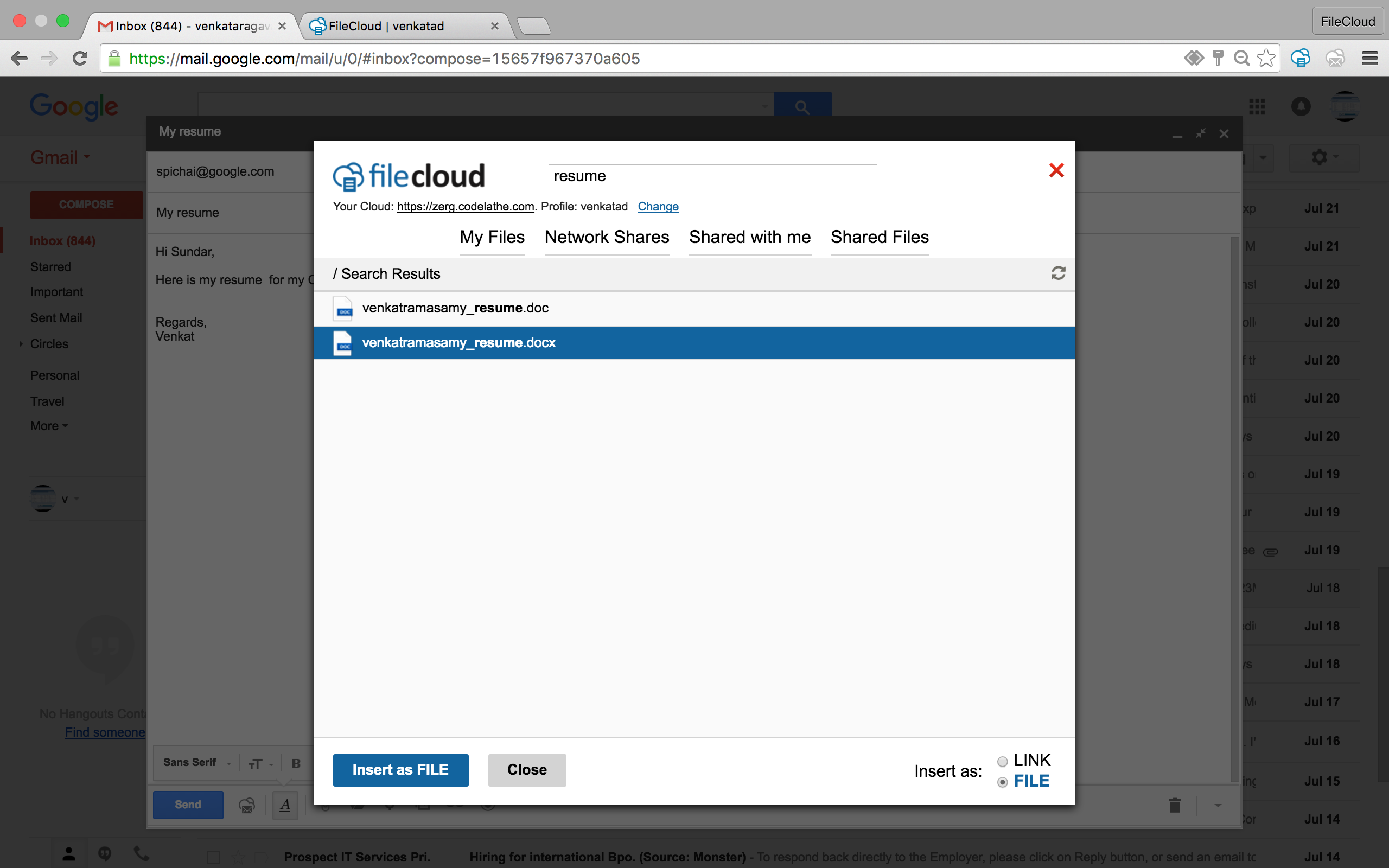
Task: Open the Travel label
Action: (x=47, y=401)
